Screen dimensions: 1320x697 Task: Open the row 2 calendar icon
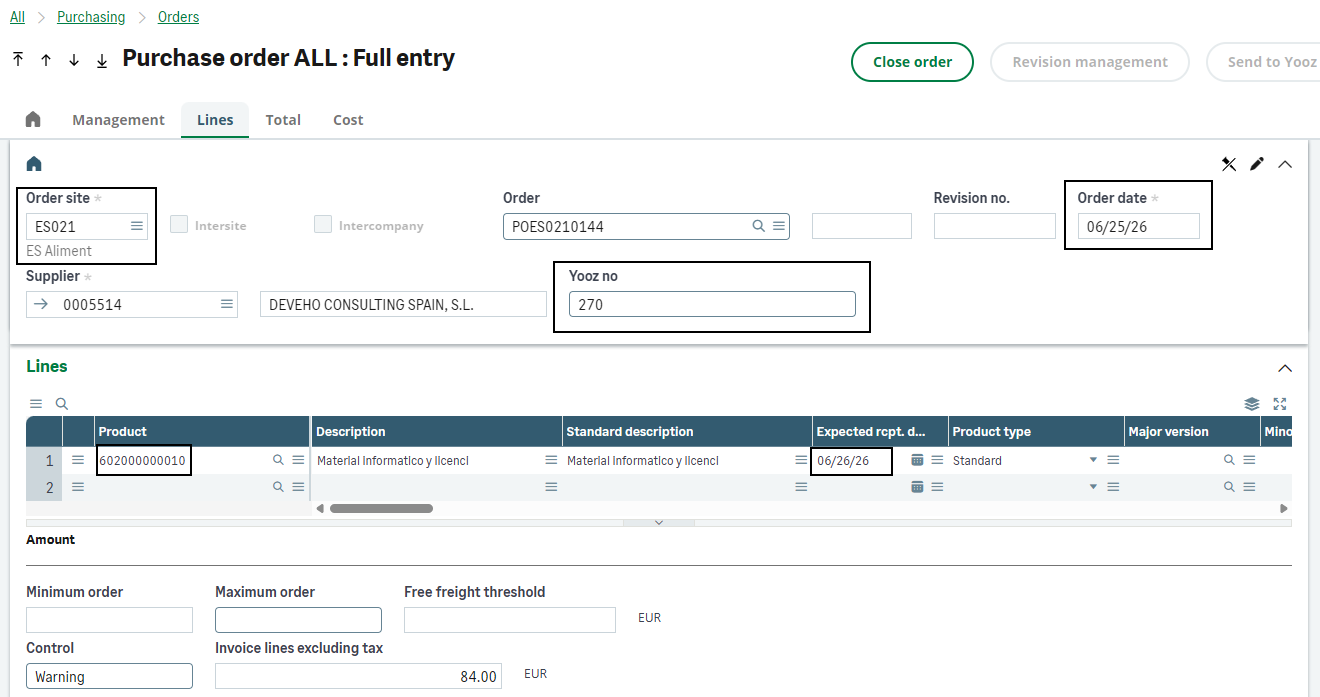(917, 487)
